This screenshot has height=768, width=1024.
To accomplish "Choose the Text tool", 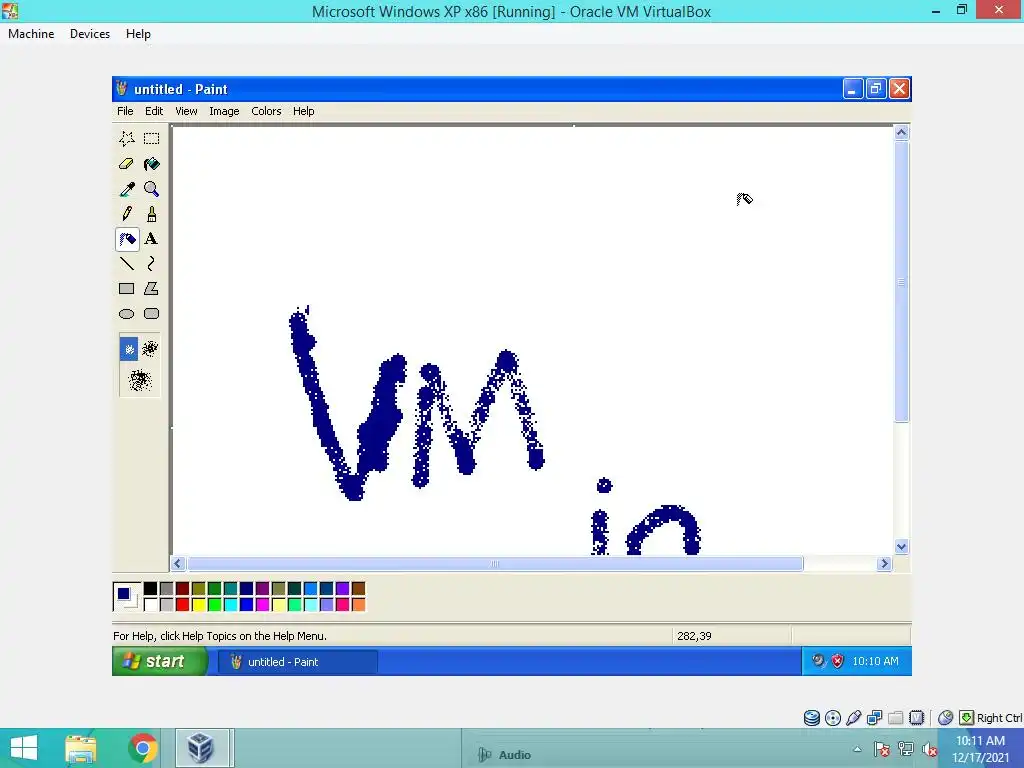I will pos(152,239).
